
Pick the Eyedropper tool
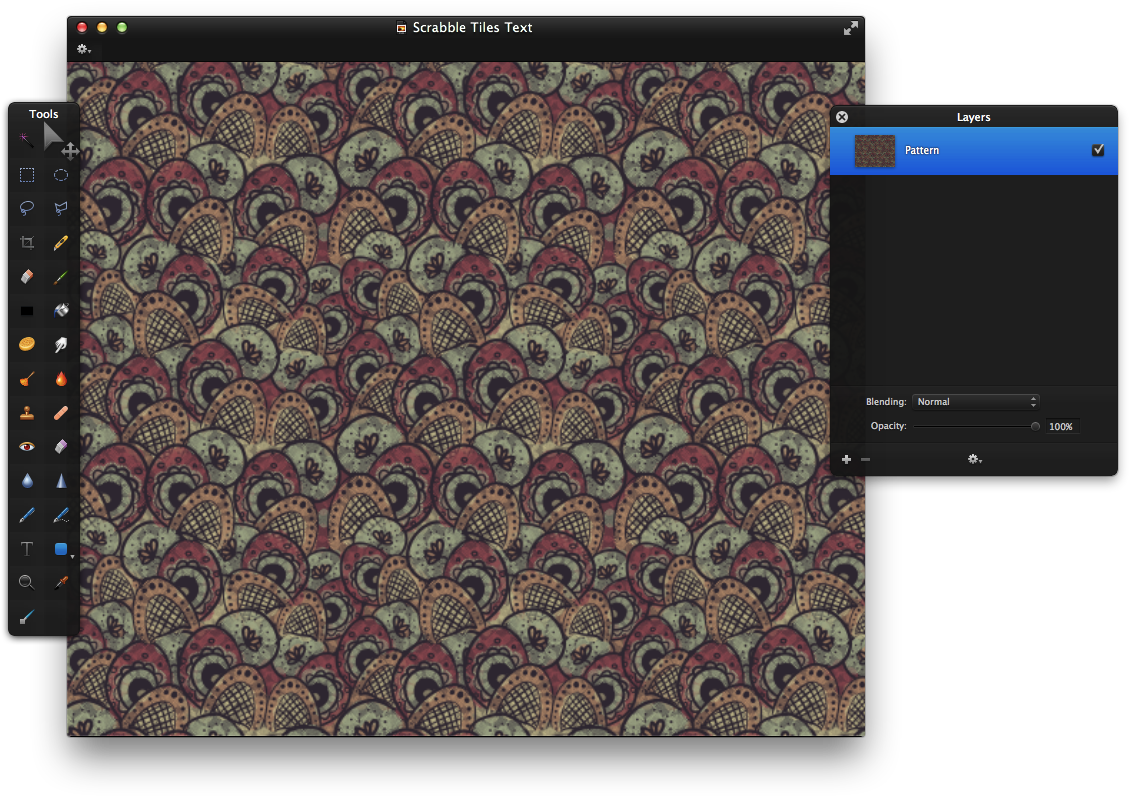point(61,582)
